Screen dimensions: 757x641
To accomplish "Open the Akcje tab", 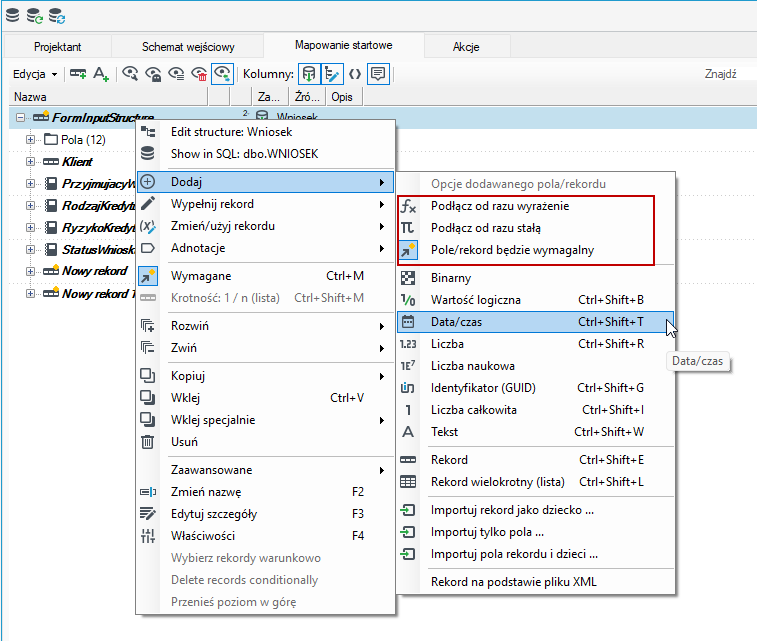I will tap(466, 47).
